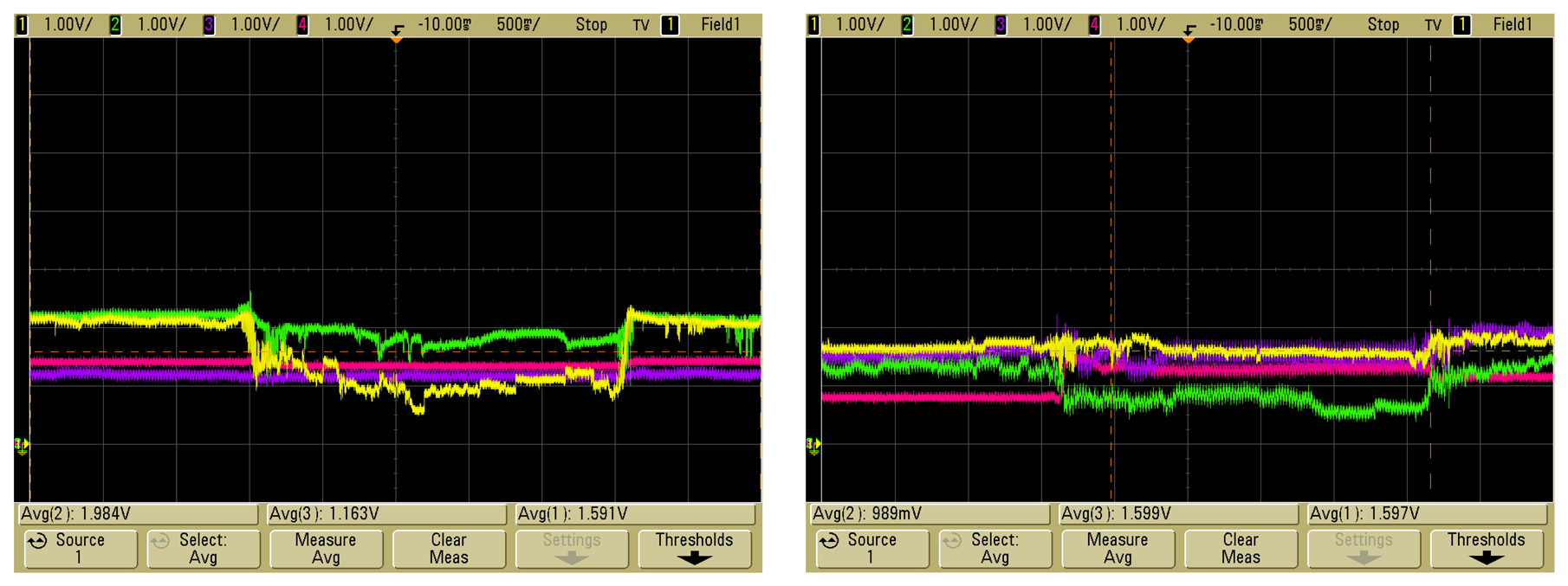The width and height of the screenshot is (1568, 586).
Task: Clear Meas on left scope
Action: point(449,549)
